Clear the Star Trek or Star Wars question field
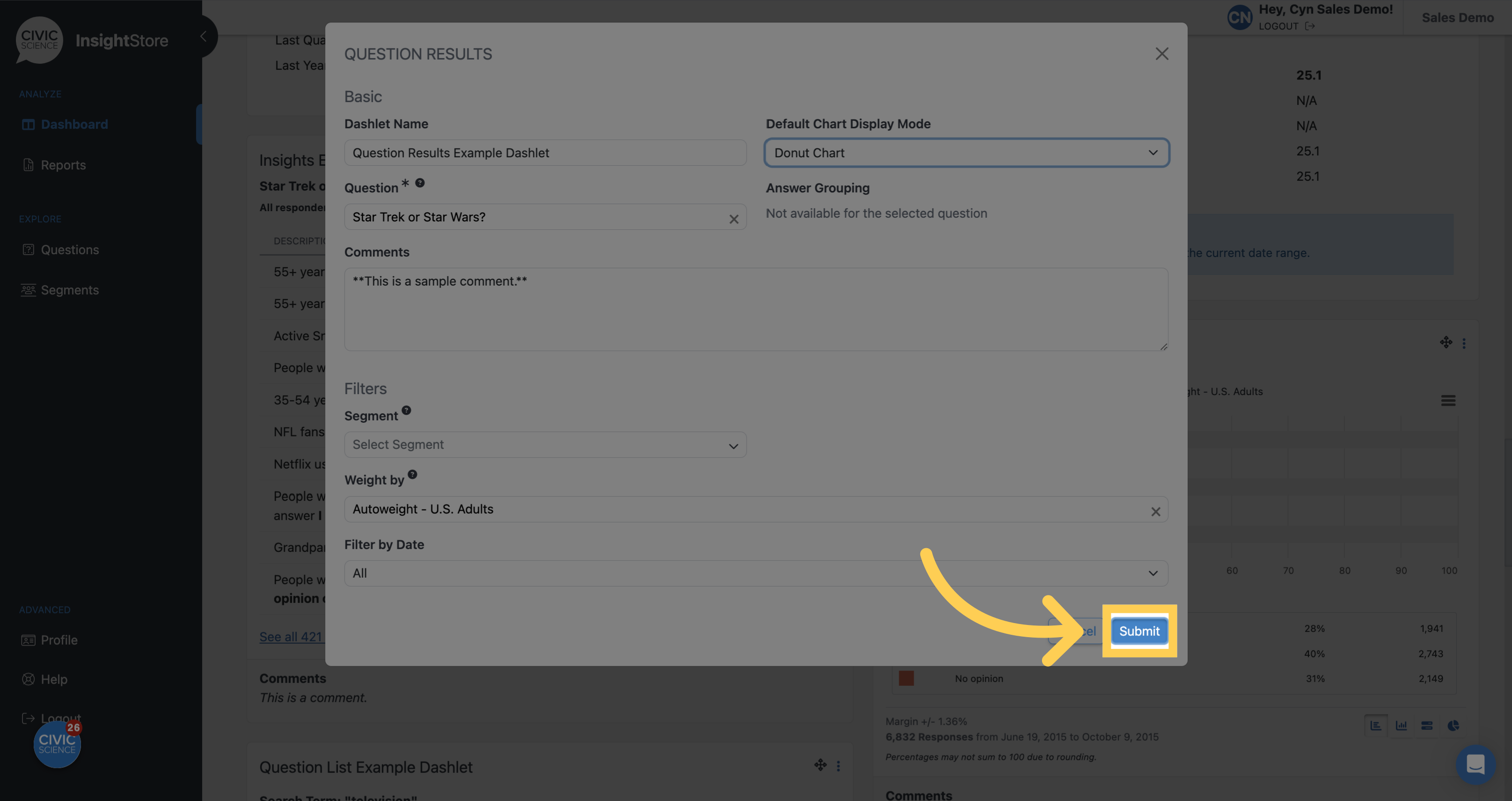 734,218
